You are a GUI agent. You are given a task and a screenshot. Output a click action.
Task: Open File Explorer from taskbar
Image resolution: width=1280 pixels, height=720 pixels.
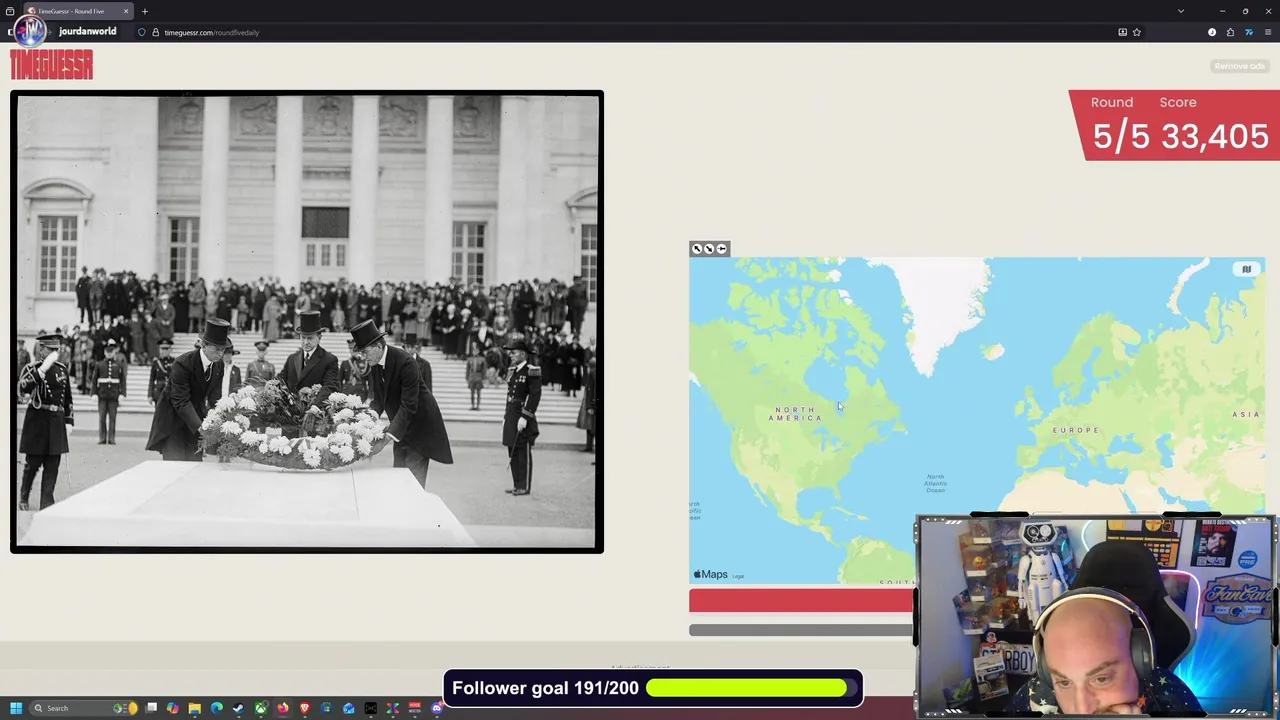pos(195,708)
